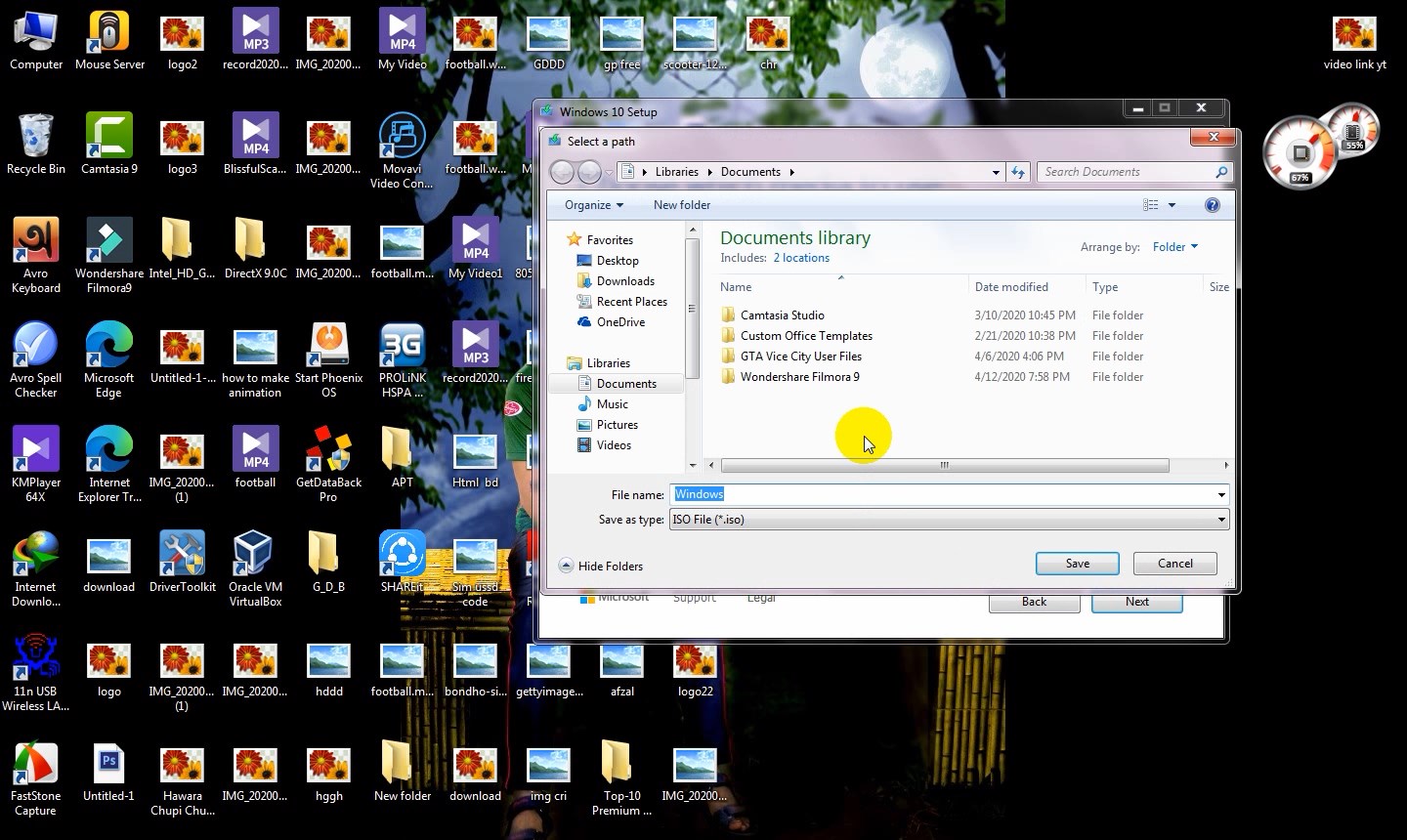Open the Mouse Server shortcut
The image size is (1407, 840).
(109, 41)
